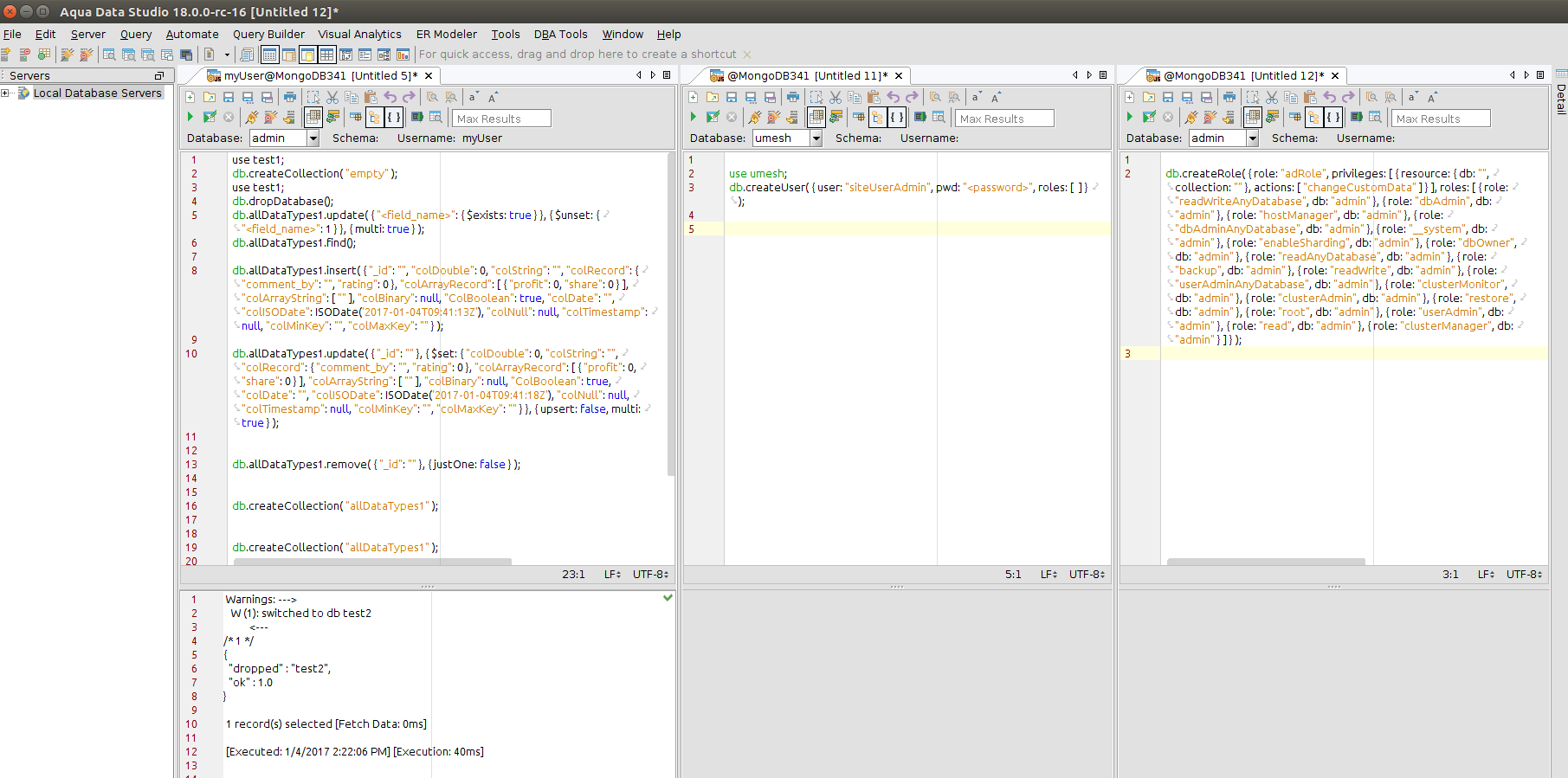The height and width of the screenshot is (778, 1568).
Task: Click Execute in the Untitled 11 pane
Action: coord(694,117)
